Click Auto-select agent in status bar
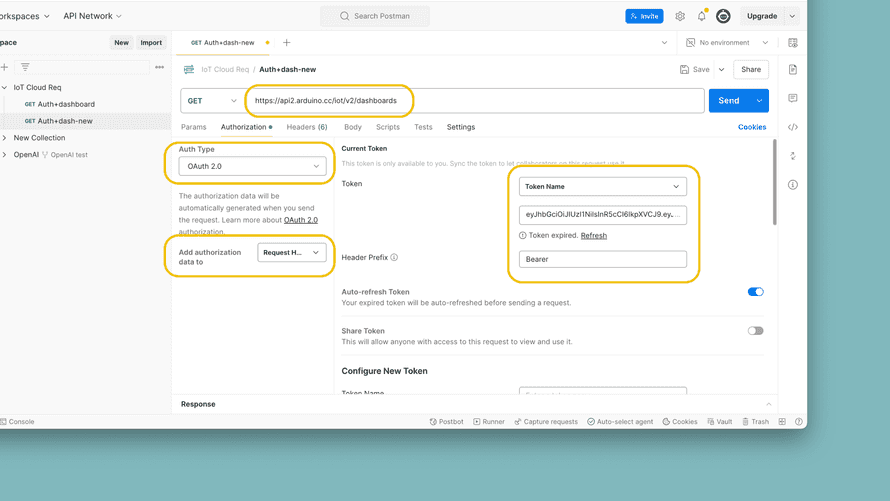Screen dimensions: 890x501 coord(620,422)
